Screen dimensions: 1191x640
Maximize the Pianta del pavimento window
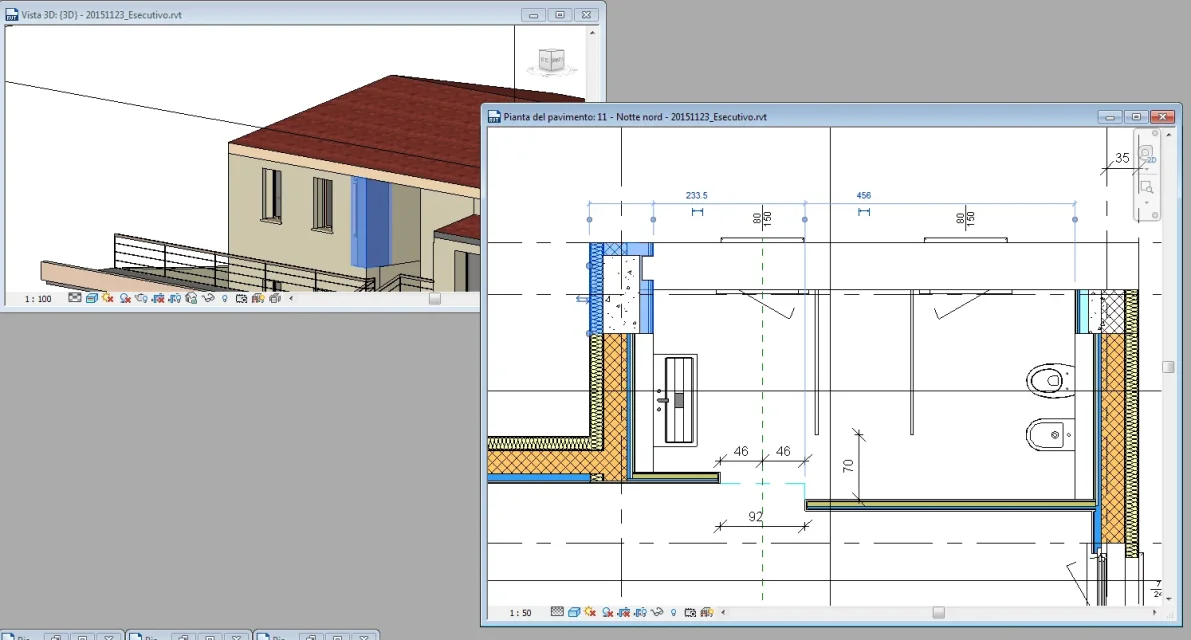(1136, 117)
